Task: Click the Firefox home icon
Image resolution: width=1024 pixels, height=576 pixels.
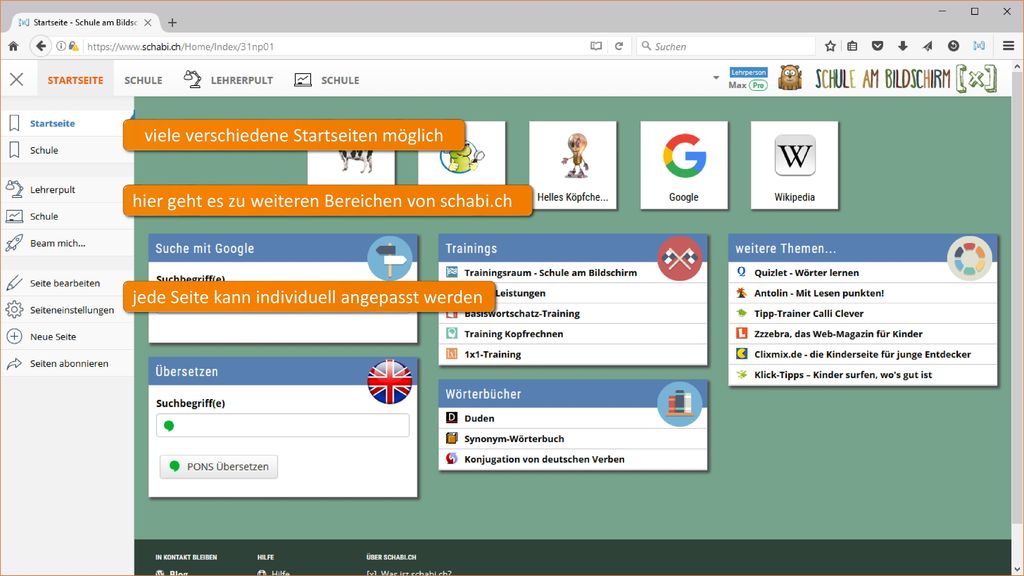Action: tap(13, 46)
